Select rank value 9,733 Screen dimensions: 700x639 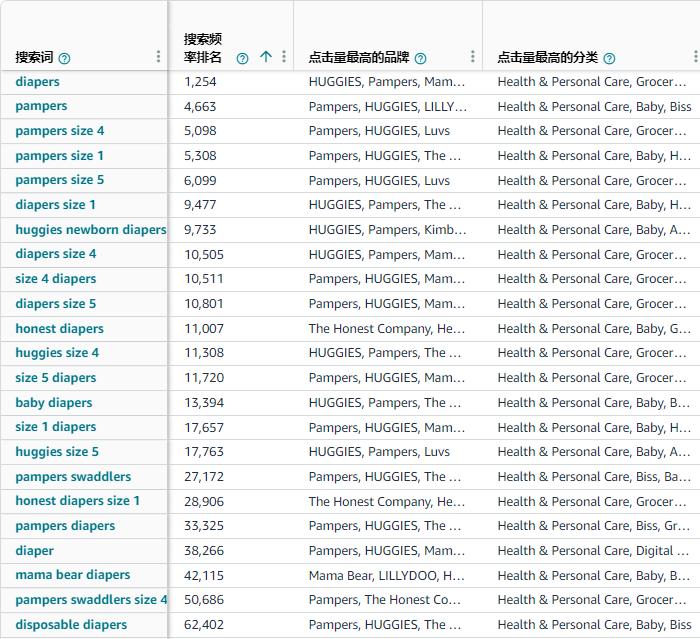tap(200, 230)
